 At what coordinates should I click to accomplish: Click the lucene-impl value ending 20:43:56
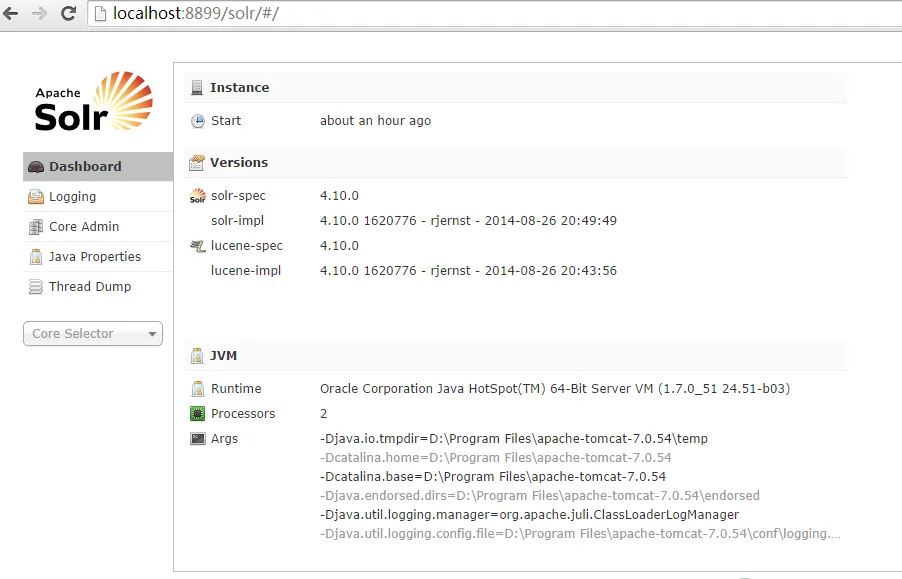pyautogui.click(x=468, y=271)
